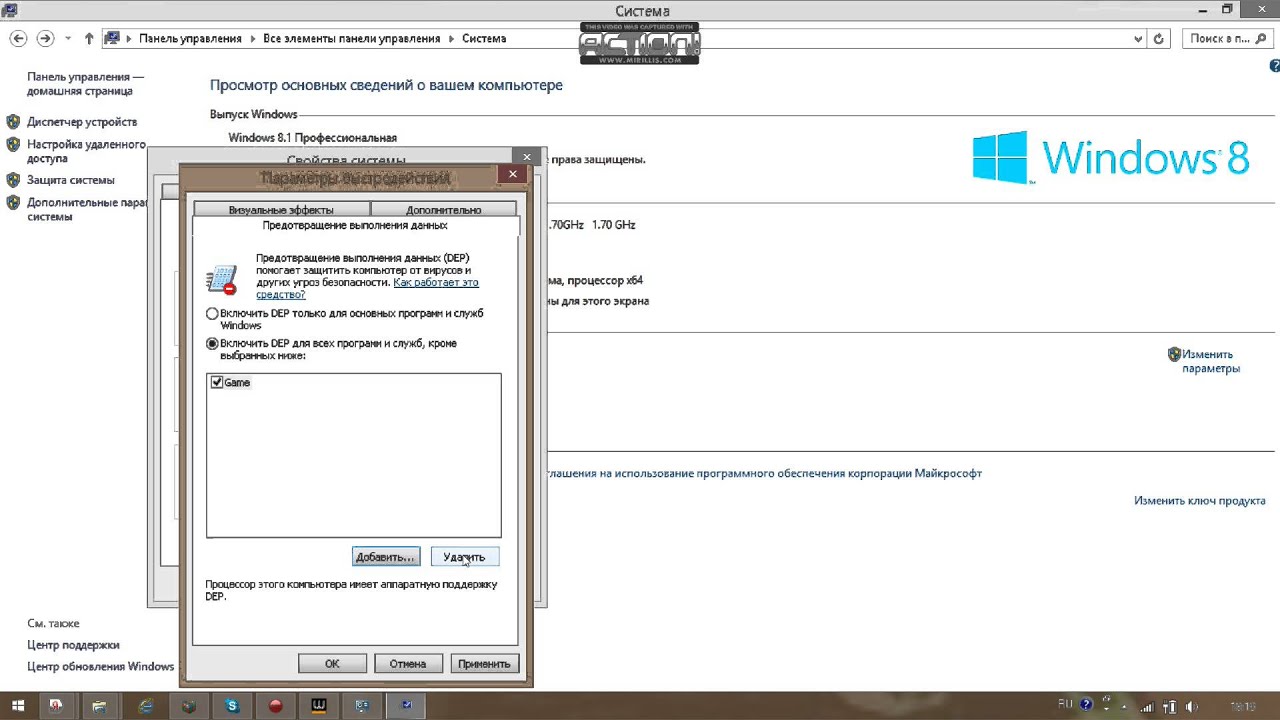
Task: Expand arrow before Панель управления breadcrumb
Action: (x=128, y=39)
